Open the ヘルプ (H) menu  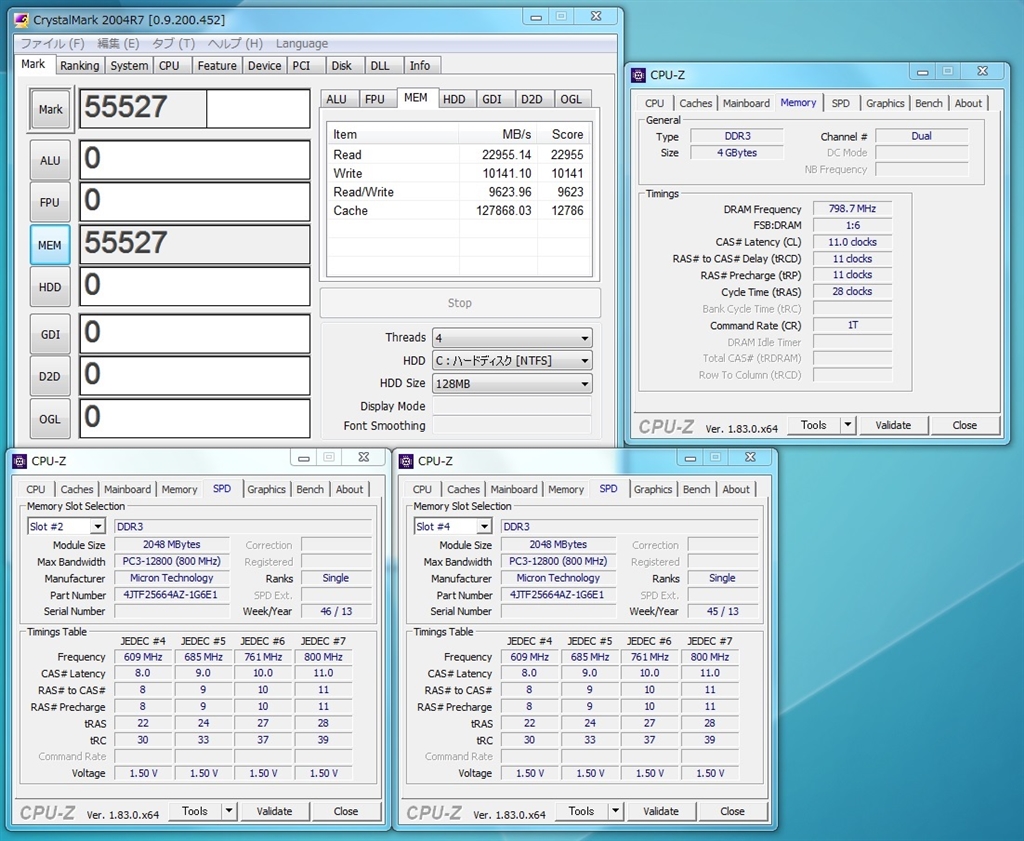pyautogui.click(x=235, y=44)
